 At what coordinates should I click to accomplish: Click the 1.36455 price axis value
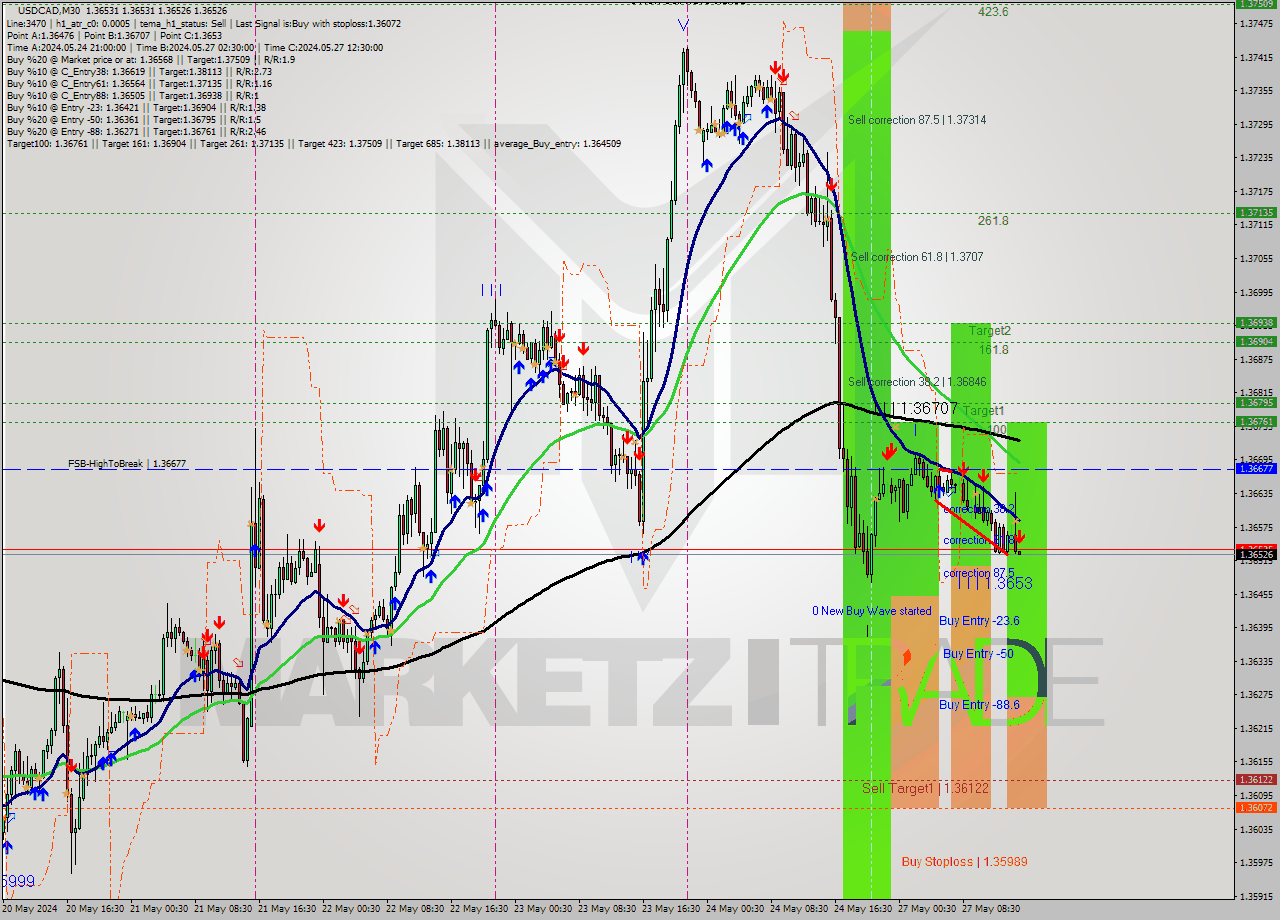(1256, 594)
